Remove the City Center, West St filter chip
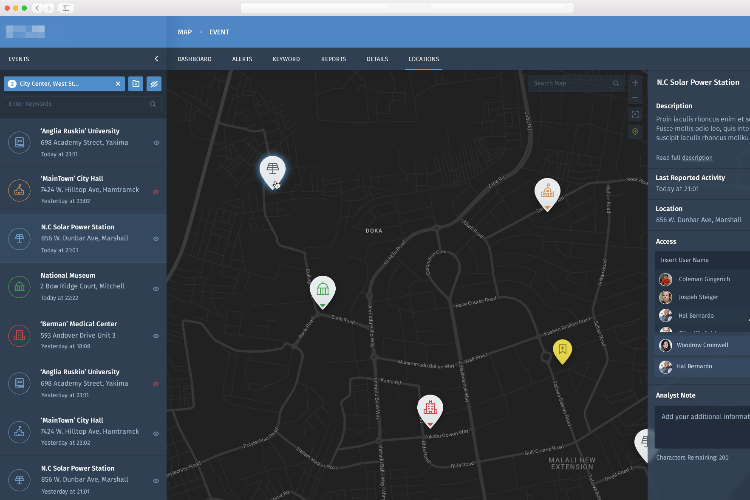Image resolution: width=750 pixels, height=500 pixels. [x=118, y=84]
